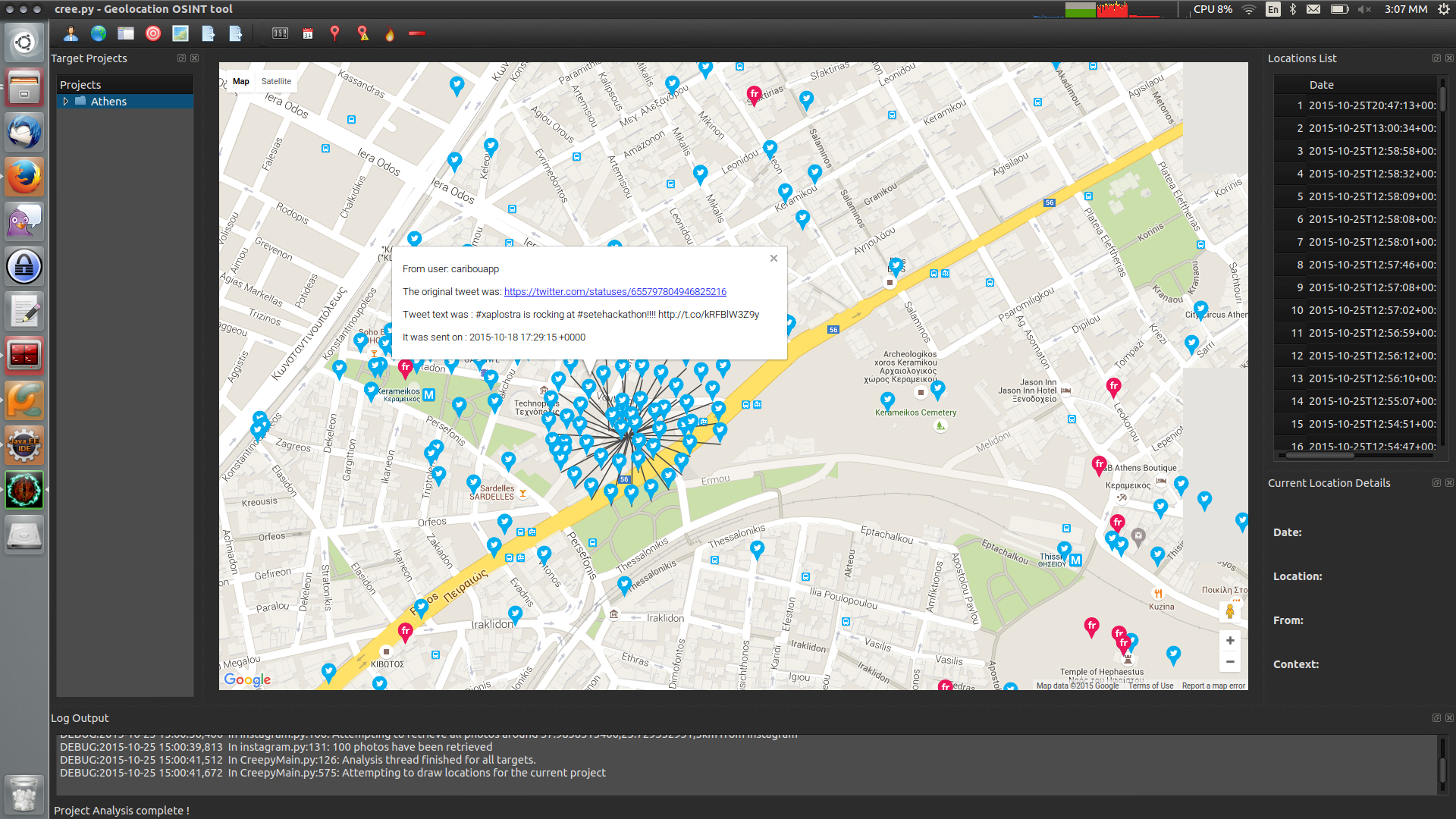
Task: Open Thunderbird from the dock
Action: (x=24, y=132)
